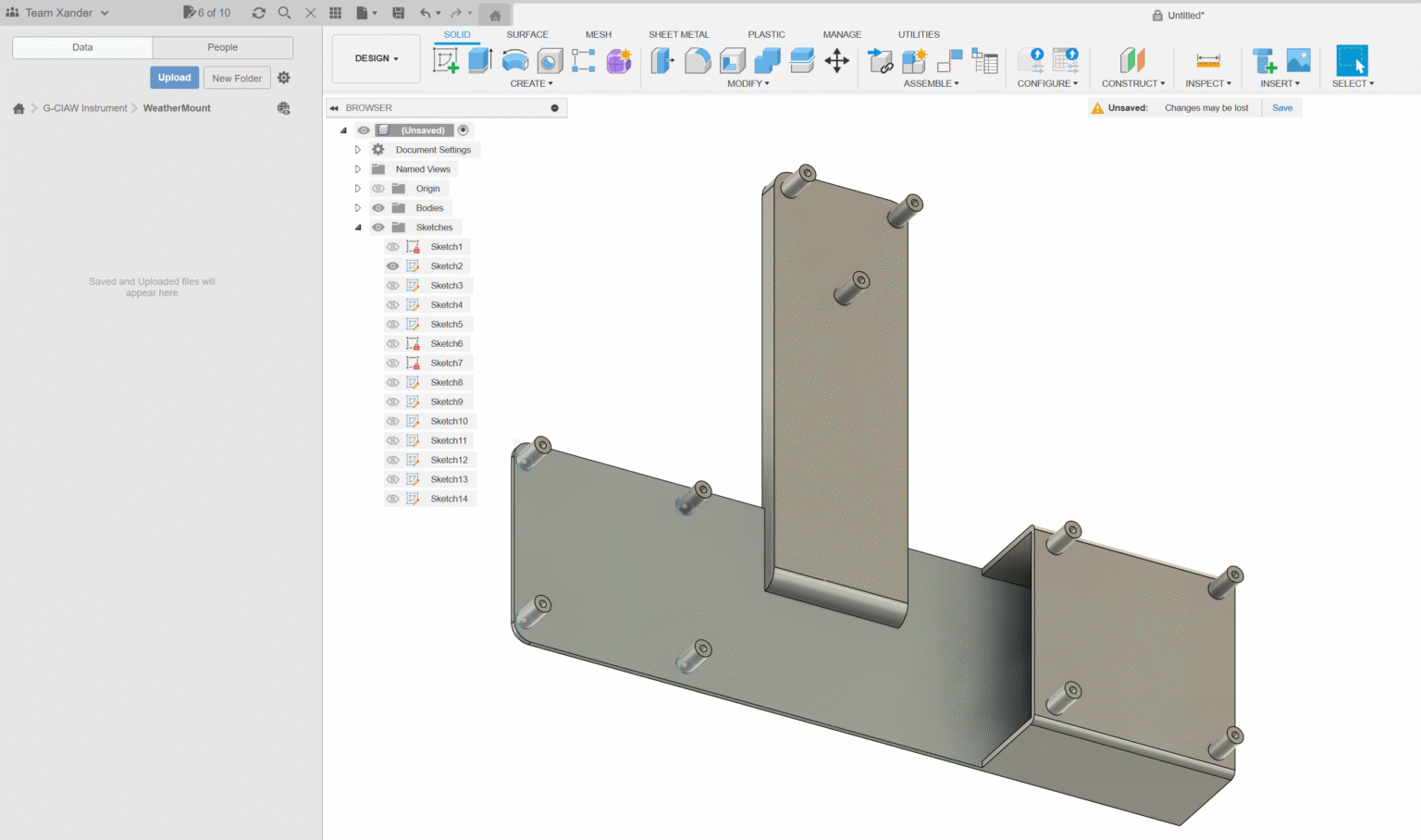Hide Sketch2 using its eye icon
This screenshot has width=1421, height=840.
[x=392, y=266]
